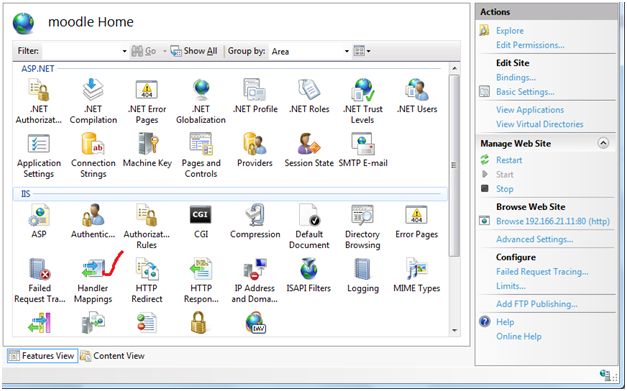Viewport: 627px width, 391px height.
Task: Open Providers feature
Action: pos(255,150)
